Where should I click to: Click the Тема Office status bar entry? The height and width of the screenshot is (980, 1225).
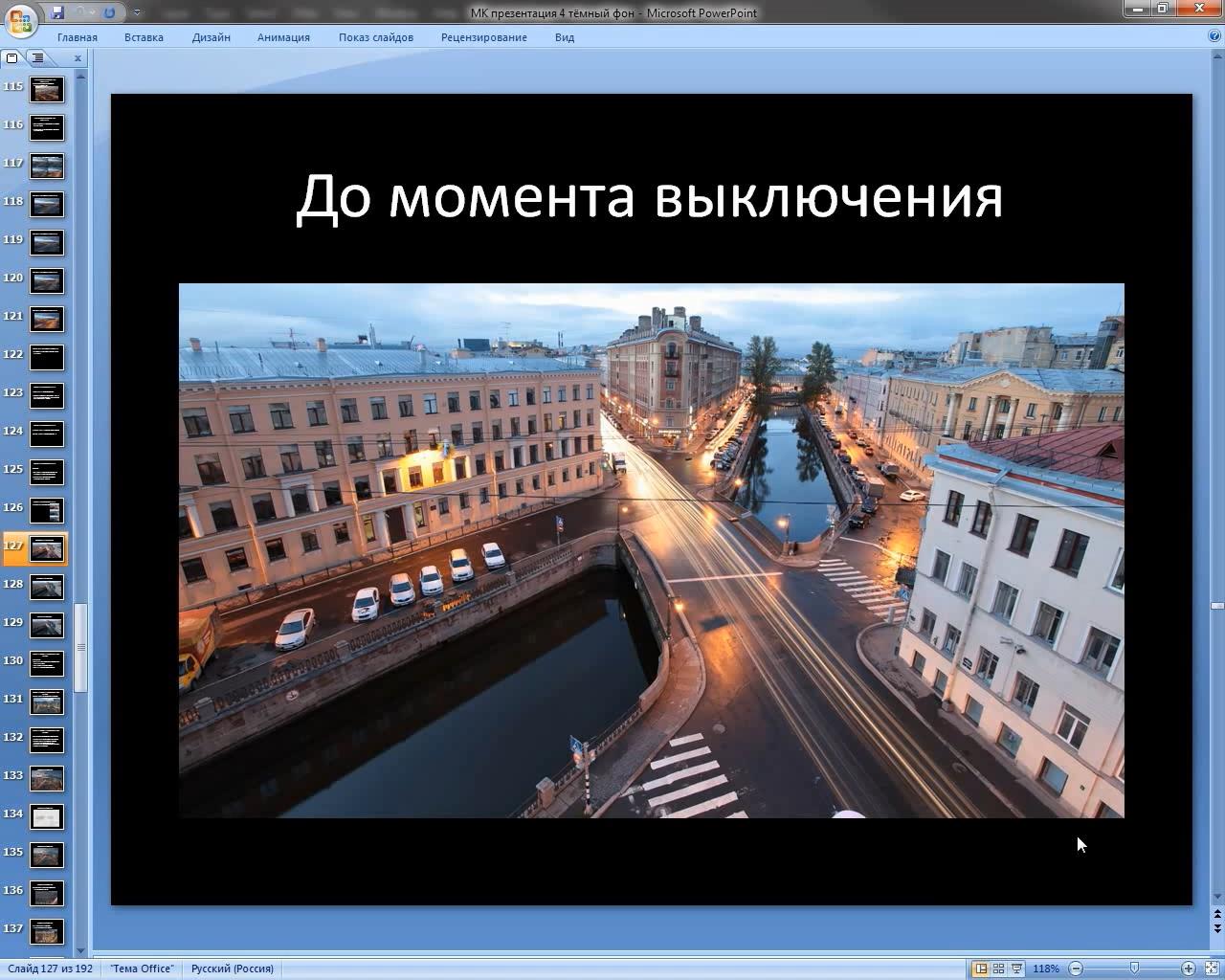(x=142, y=969)
